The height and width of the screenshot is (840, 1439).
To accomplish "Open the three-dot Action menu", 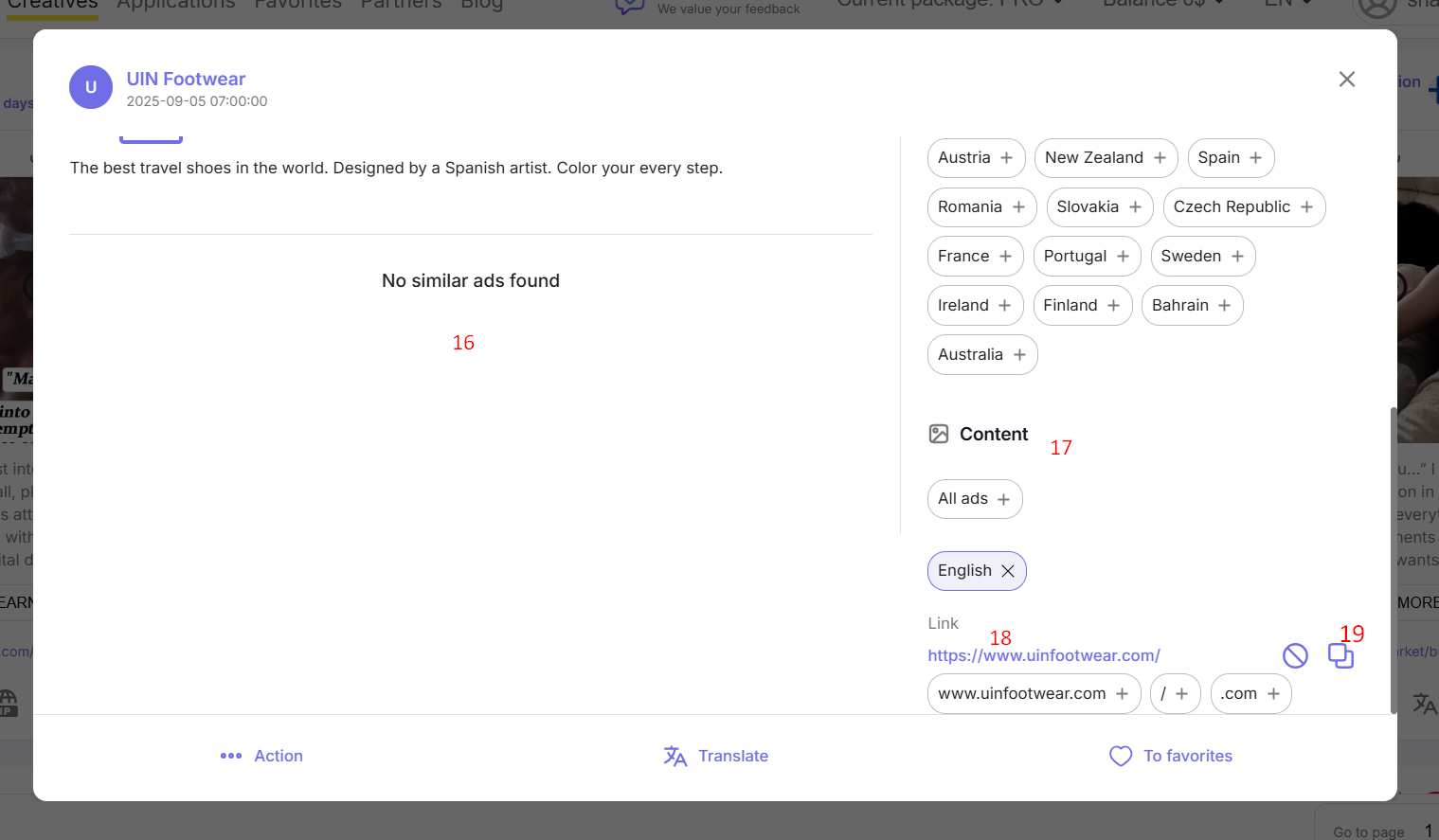I will tap(231, 756).
